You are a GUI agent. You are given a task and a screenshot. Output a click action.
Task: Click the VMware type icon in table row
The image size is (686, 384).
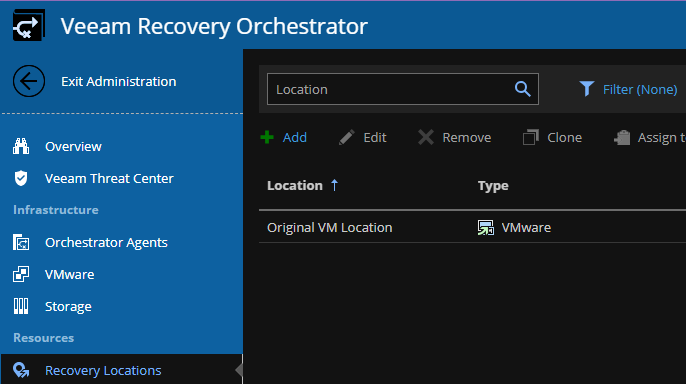486,227
